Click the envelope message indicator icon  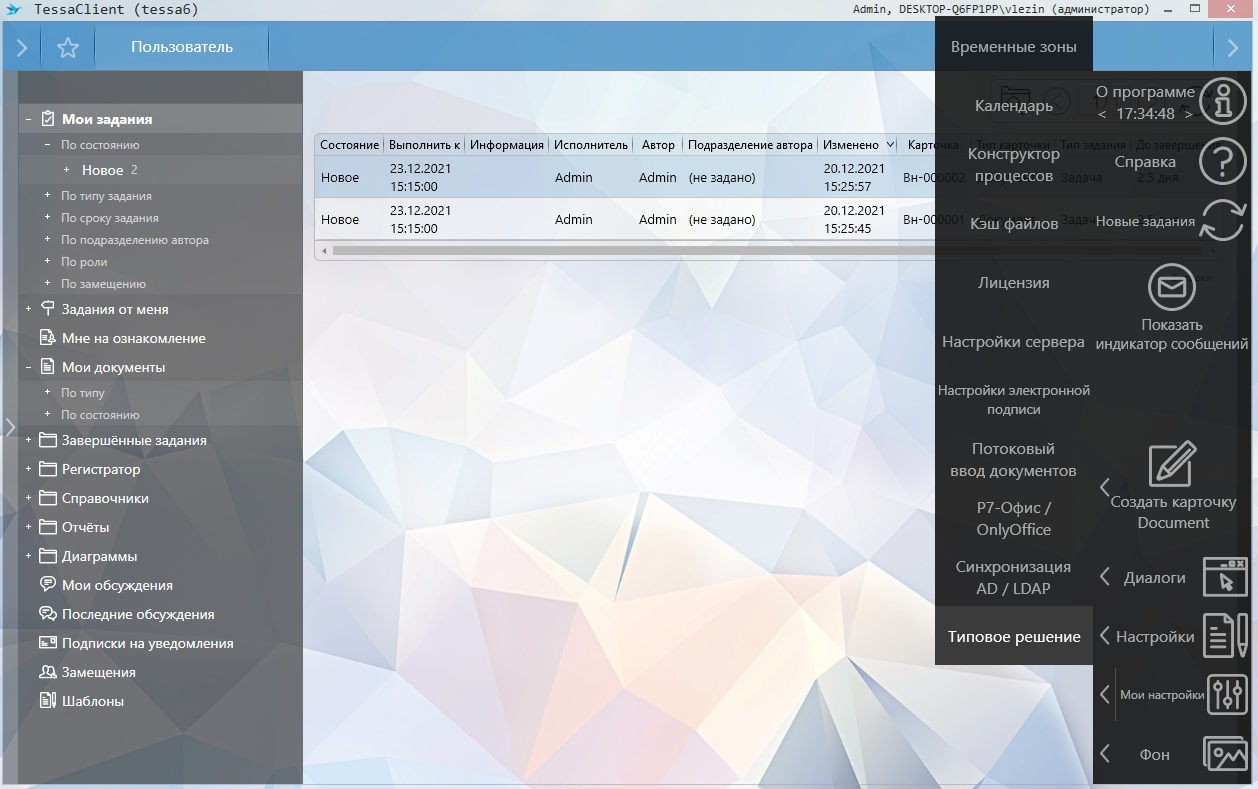click(1171, 289)
